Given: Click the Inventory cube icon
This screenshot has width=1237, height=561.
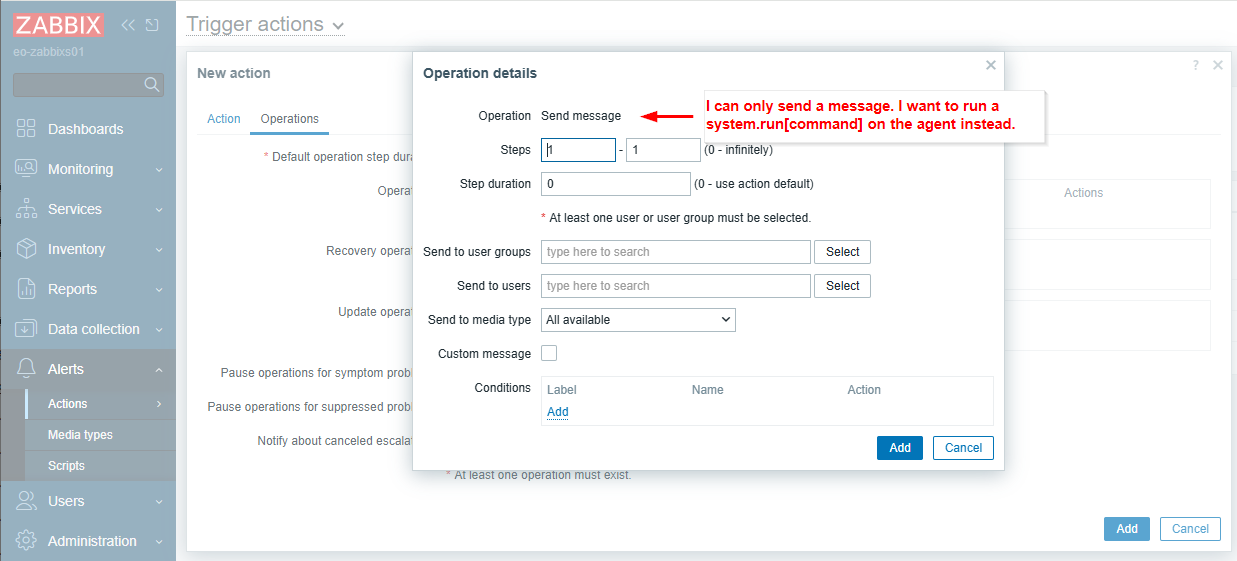Looking at the screenshot, I should (27, 249).
